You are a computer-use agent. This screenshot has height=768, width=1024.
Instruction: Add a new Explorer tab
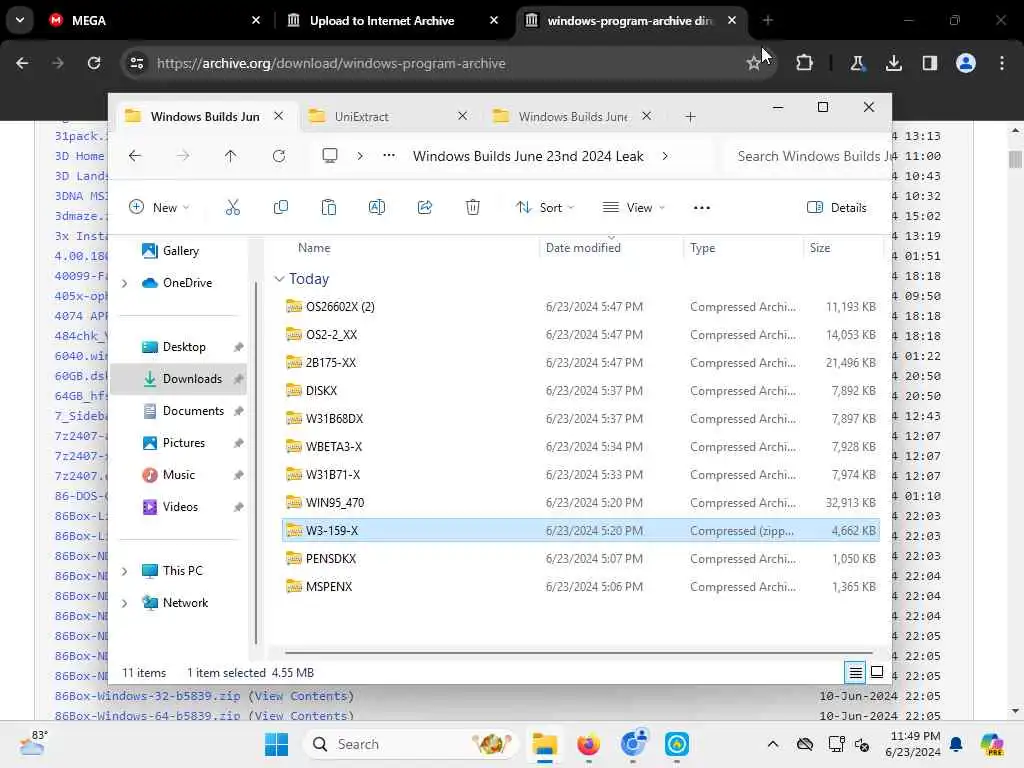click(690, 117)
